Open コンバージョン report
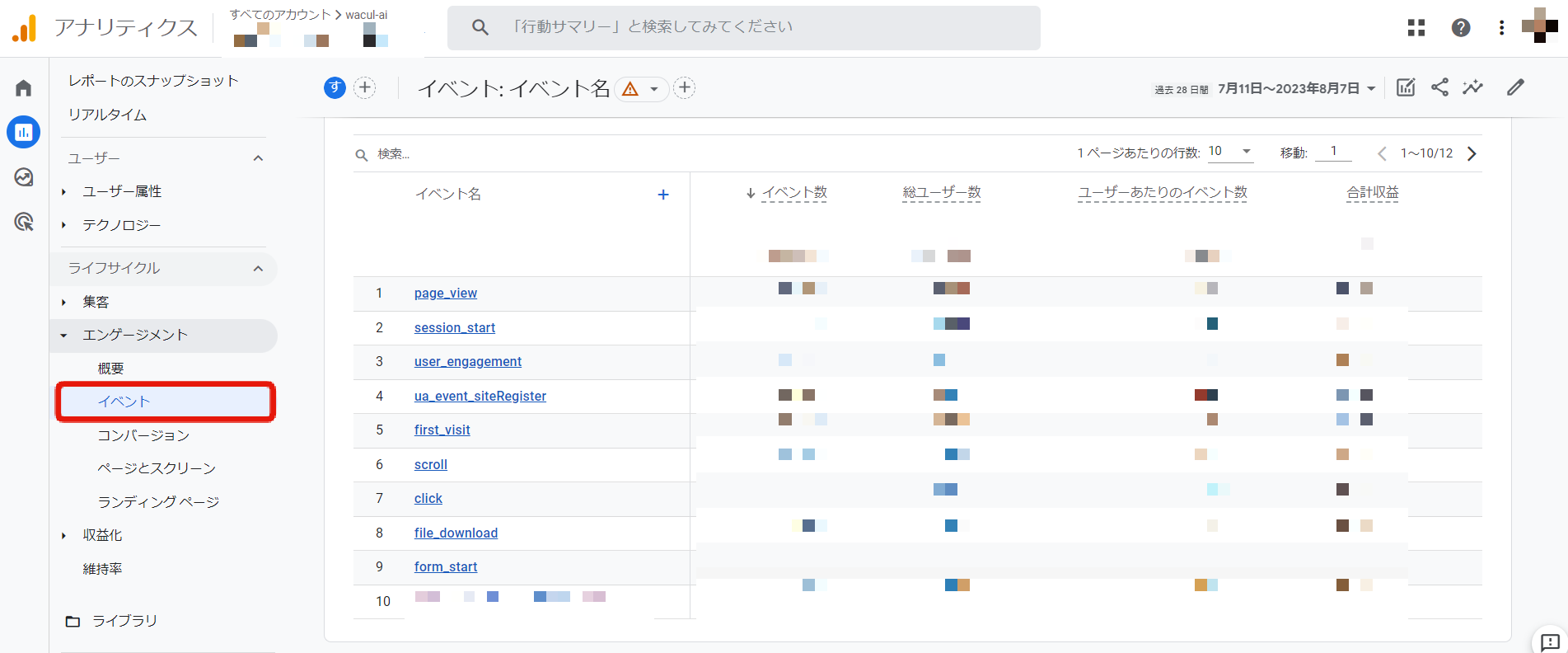 click(x=143, y=435)
